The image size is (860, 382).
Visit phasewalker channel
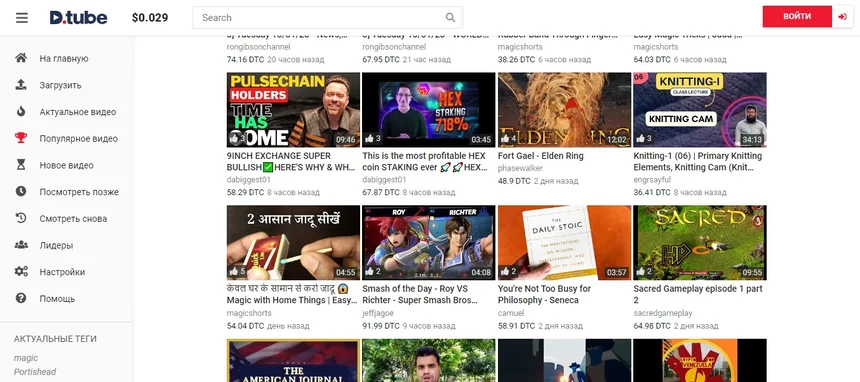(x=519, y=168)
